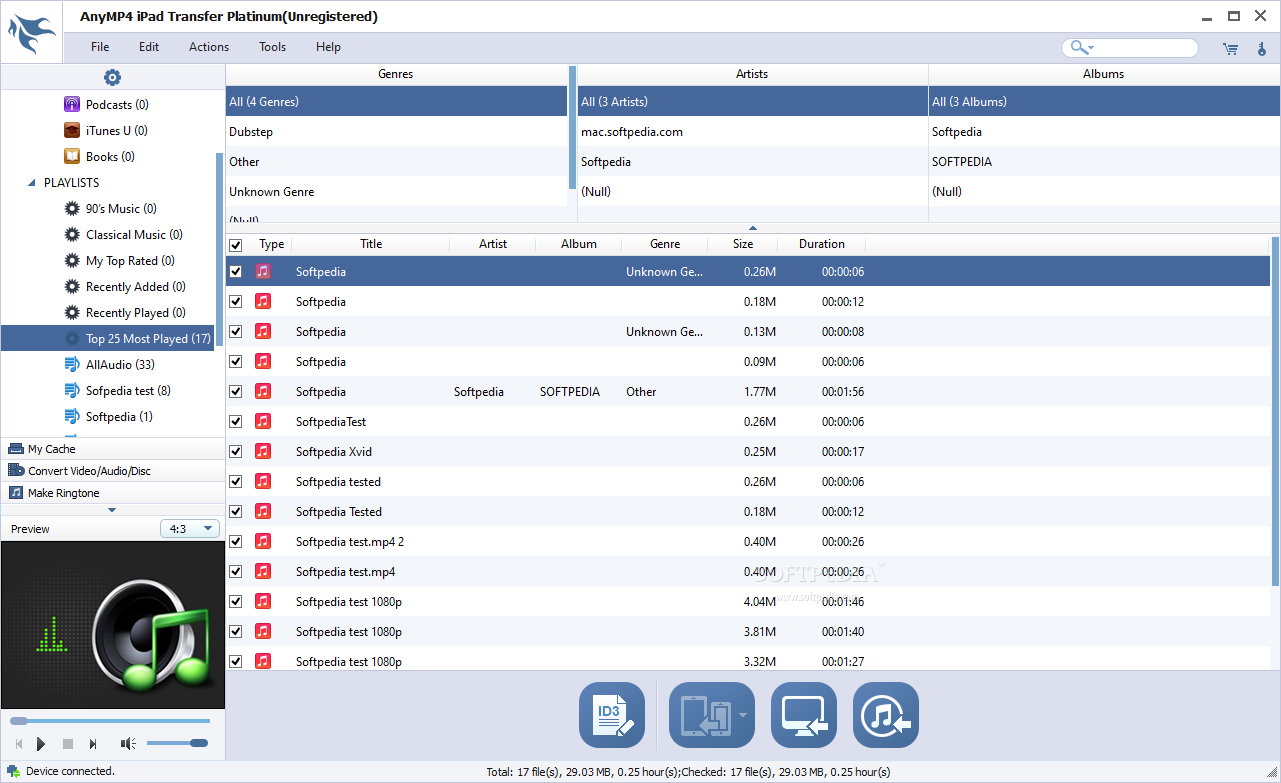The width and height of the screenshot is (1281, 783).
Task: Click the sidebar vertical scrollbar
Action: coord(219,250)
